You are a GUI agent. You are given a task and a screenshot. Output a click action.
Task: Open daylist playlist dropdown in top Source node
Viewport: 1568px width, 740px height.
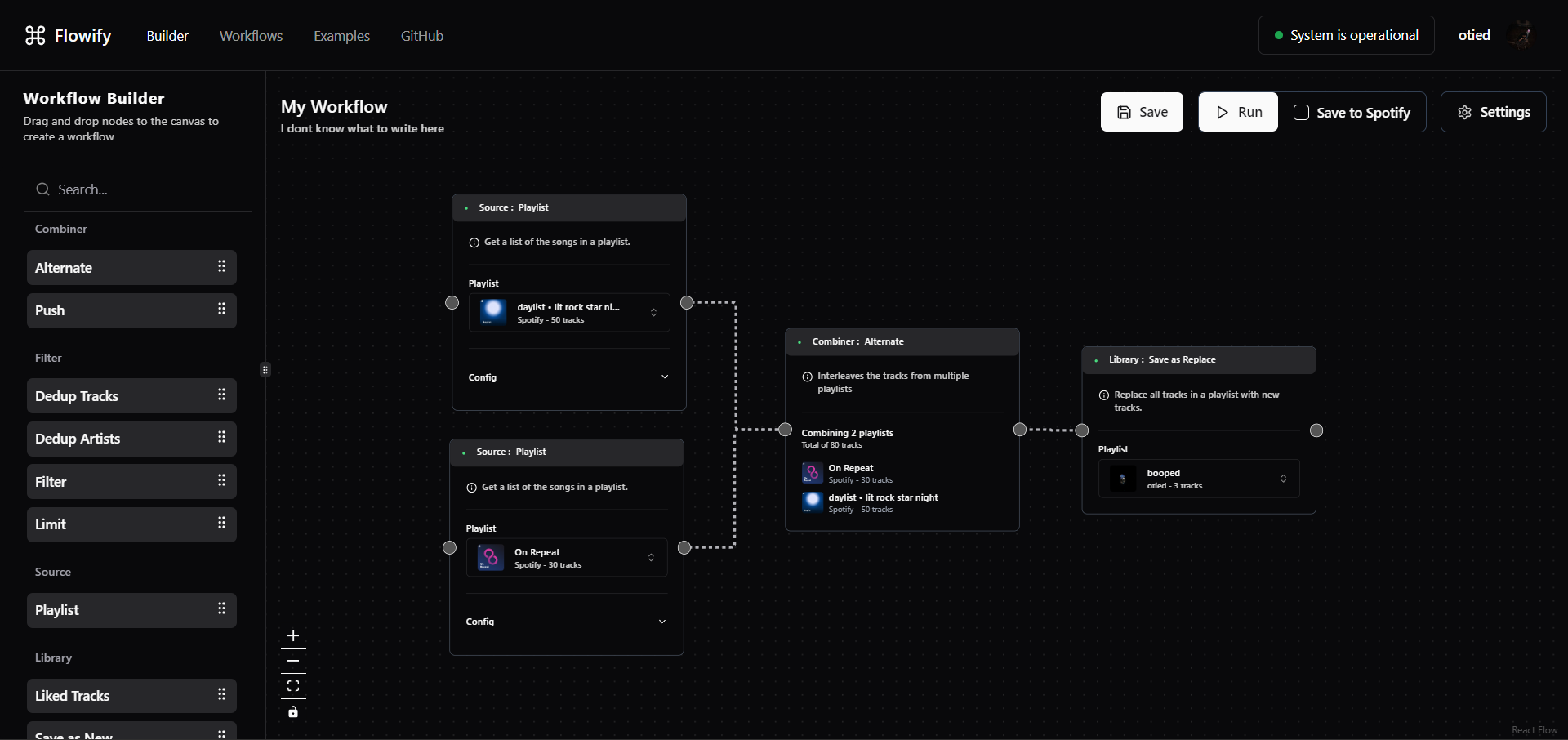[569, 313]
